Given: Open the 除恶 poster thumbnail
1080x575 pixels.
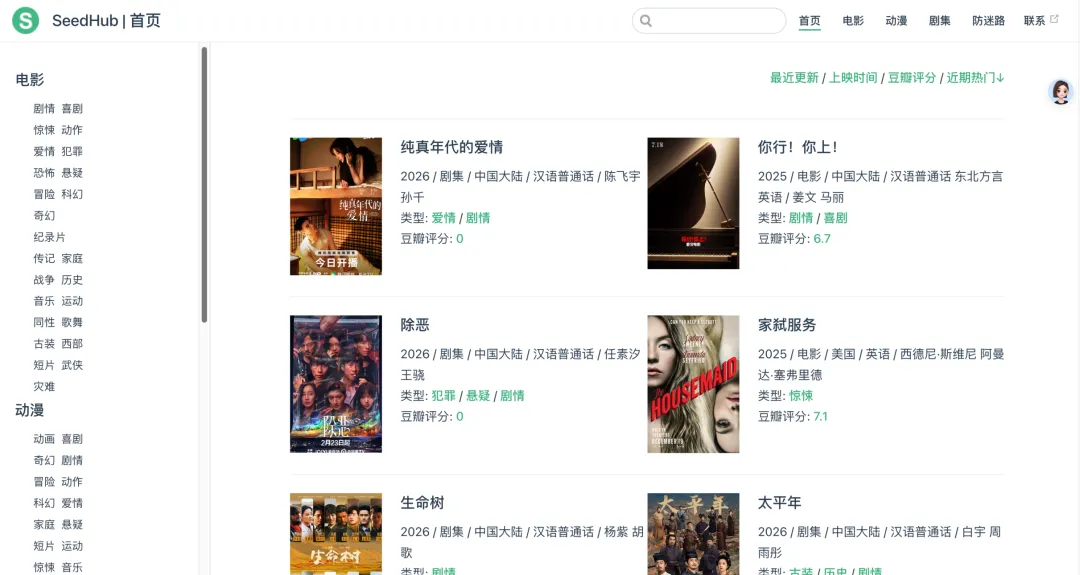Looking at the screenshot, I should pos(336,384).
